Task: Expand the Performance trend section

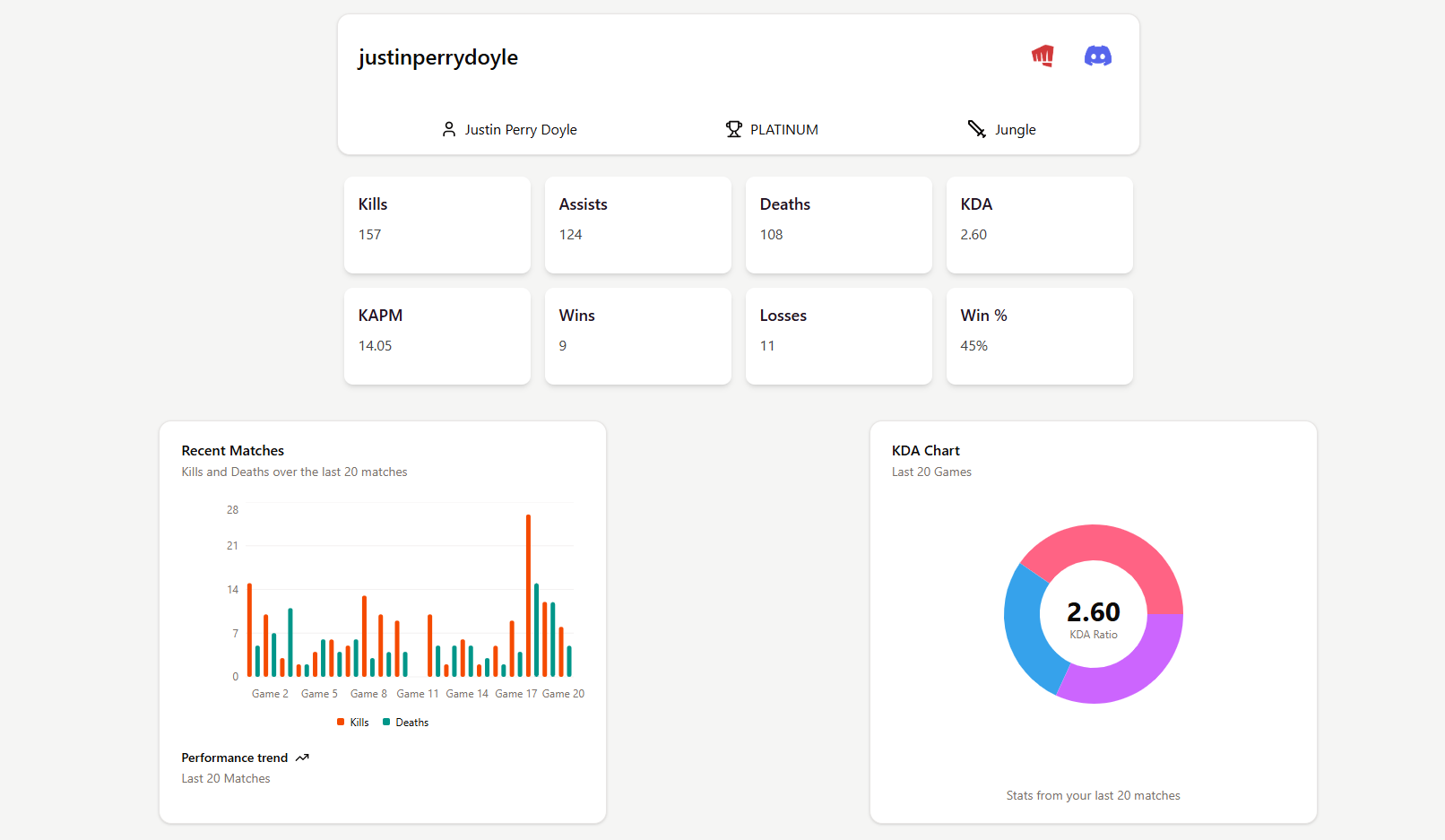Action: coord(235,758)
